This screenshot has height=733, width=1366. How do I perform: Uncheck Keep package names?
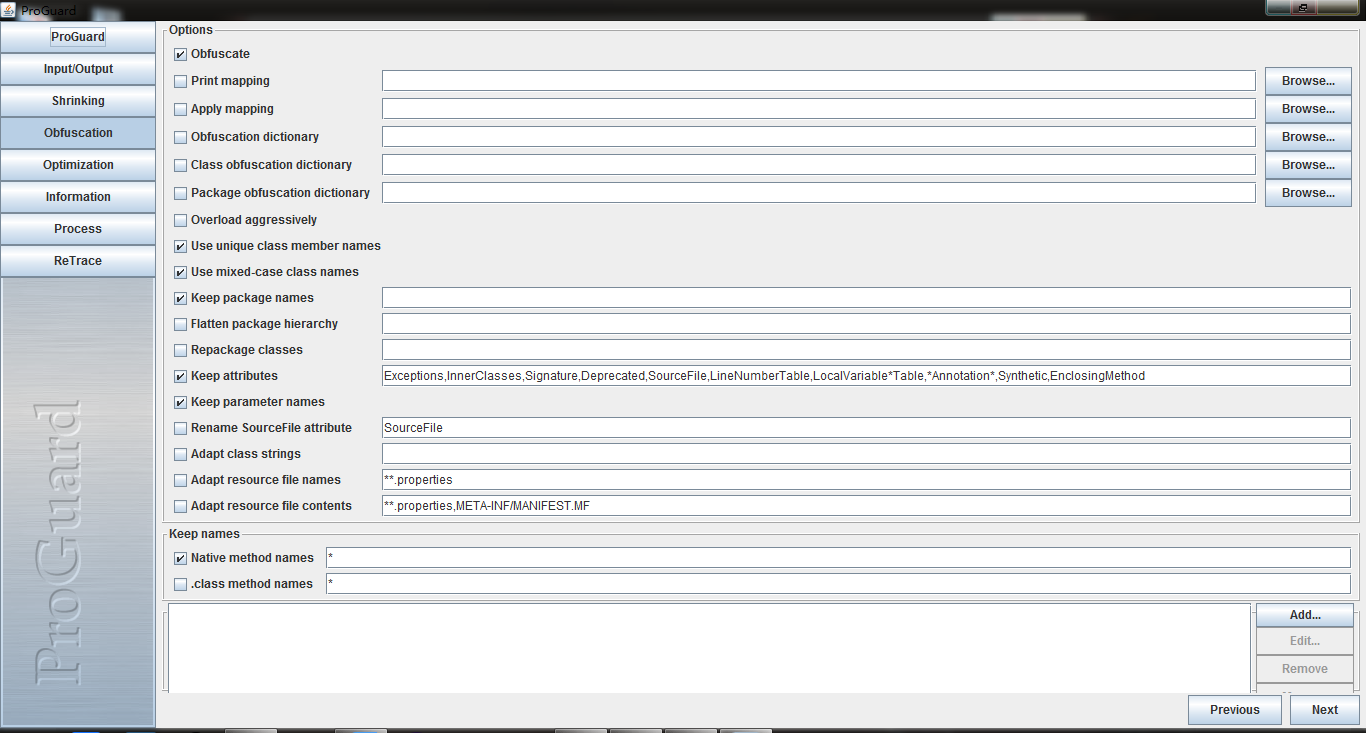(x=181, y=298)
